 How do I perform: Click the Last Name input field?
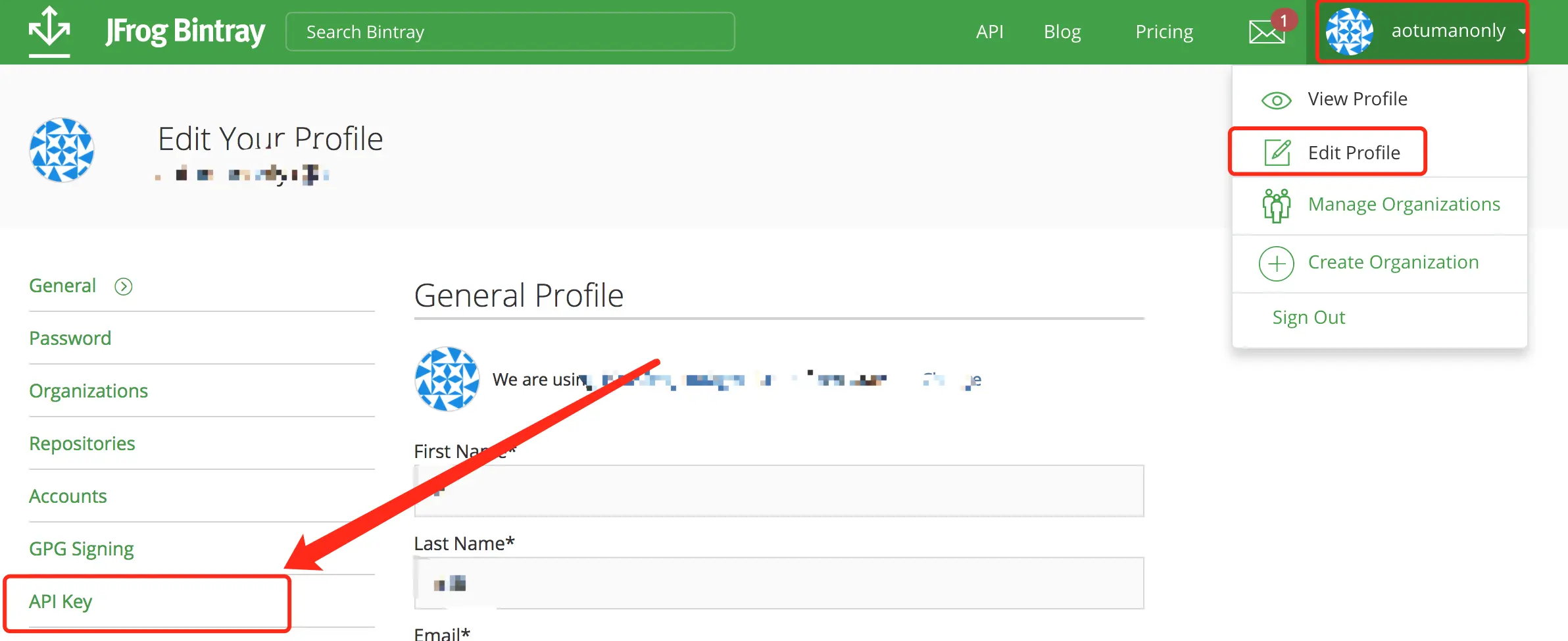point(779,583)
